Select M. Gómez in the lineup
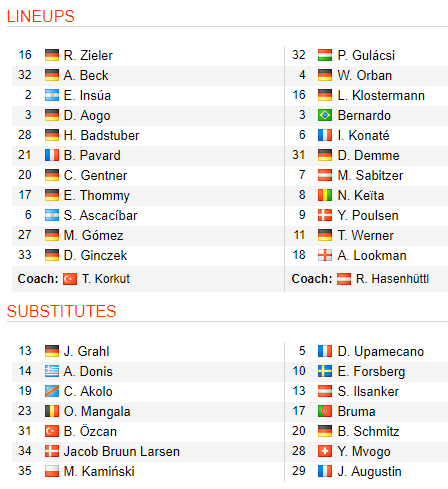448x489 pixels. click(x=93, y=235)
